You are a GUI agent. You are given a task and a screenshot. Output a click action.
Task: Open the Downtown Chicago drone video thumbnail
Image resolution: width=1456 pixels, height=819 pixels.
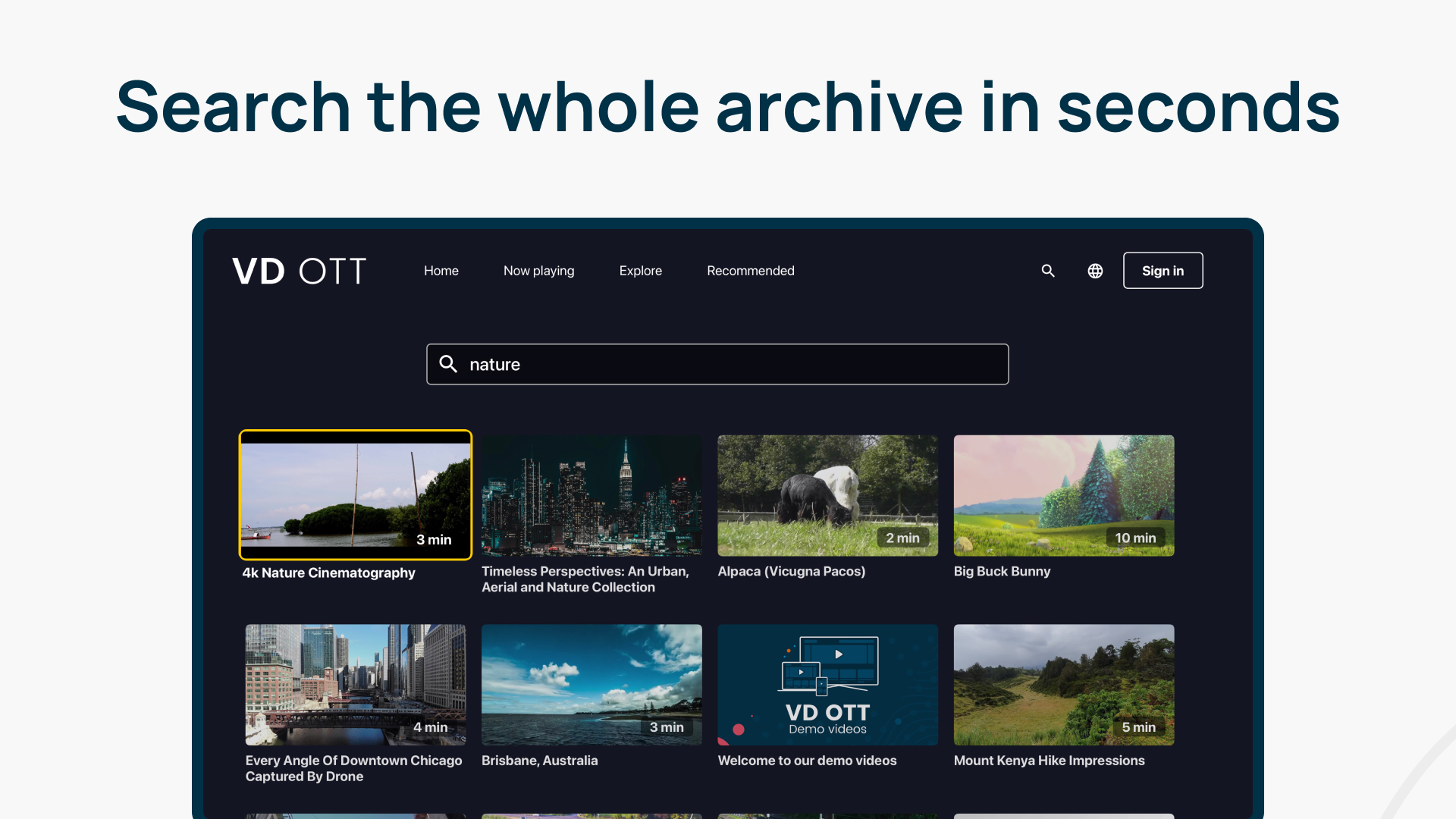tap(356, 685)
